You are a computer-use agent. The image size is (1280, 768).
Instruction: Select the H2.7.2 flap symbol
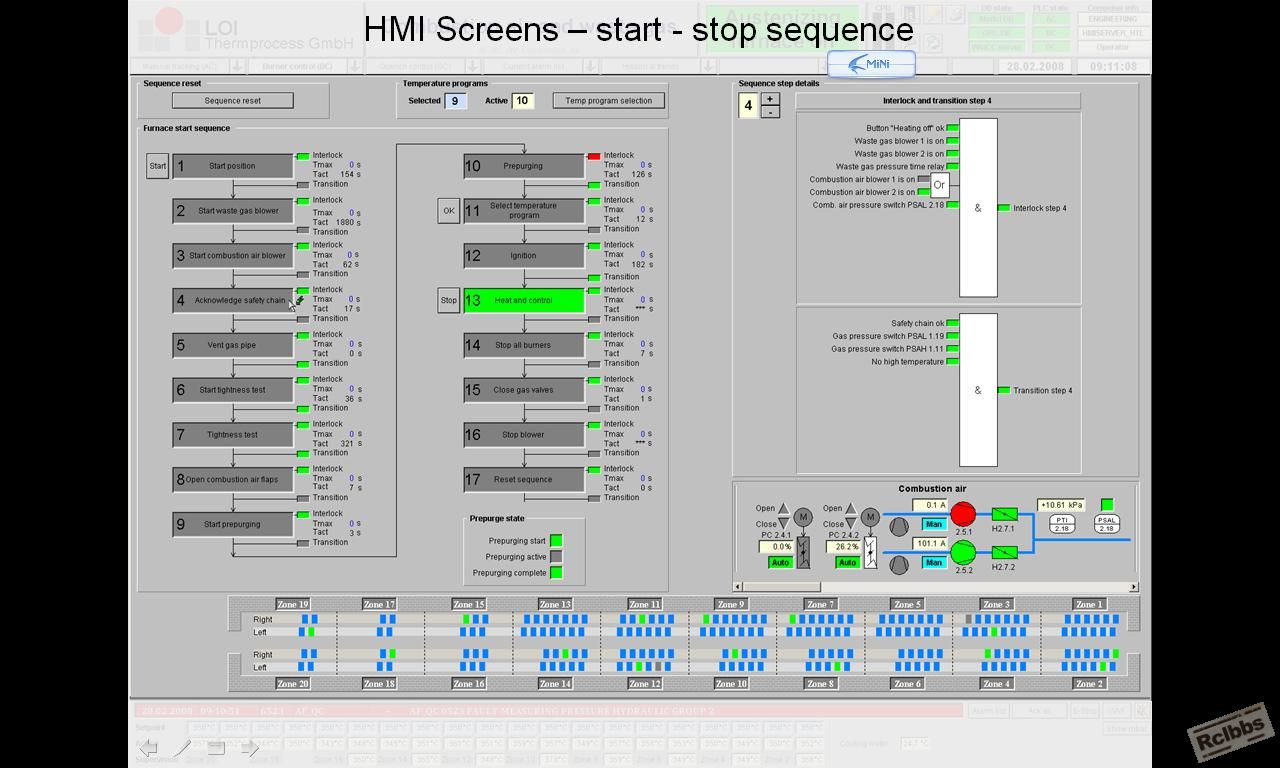point(1004,552)
